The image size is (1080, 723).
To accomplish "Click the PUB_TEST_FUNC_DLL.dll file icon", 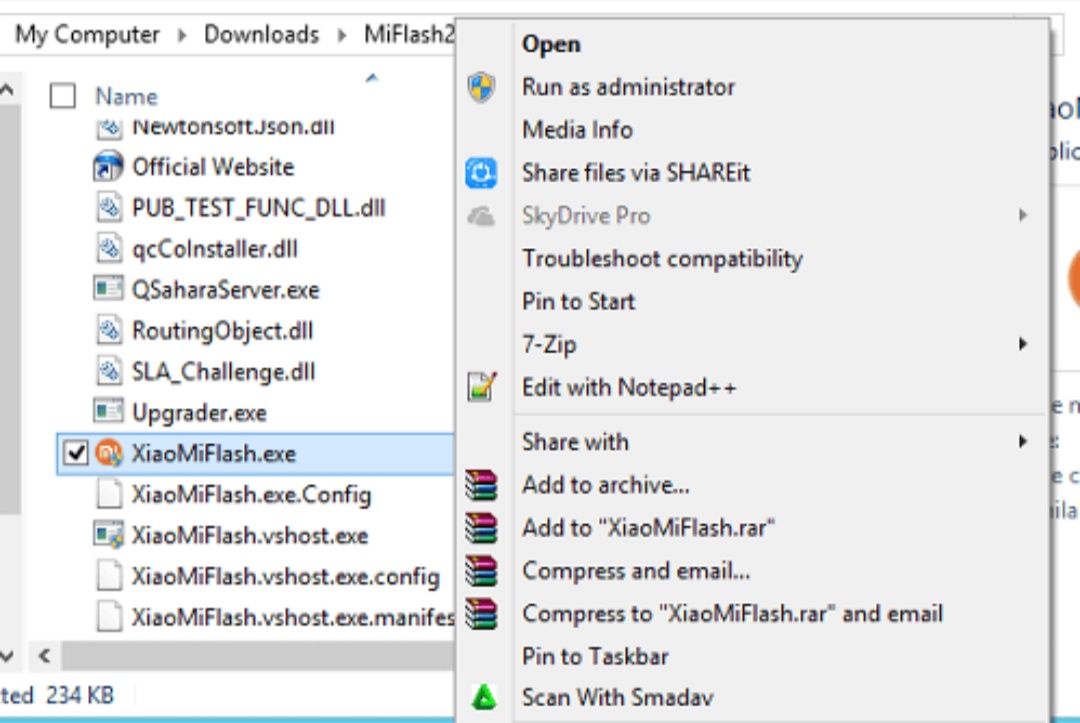I will click(x=109, y=208).
